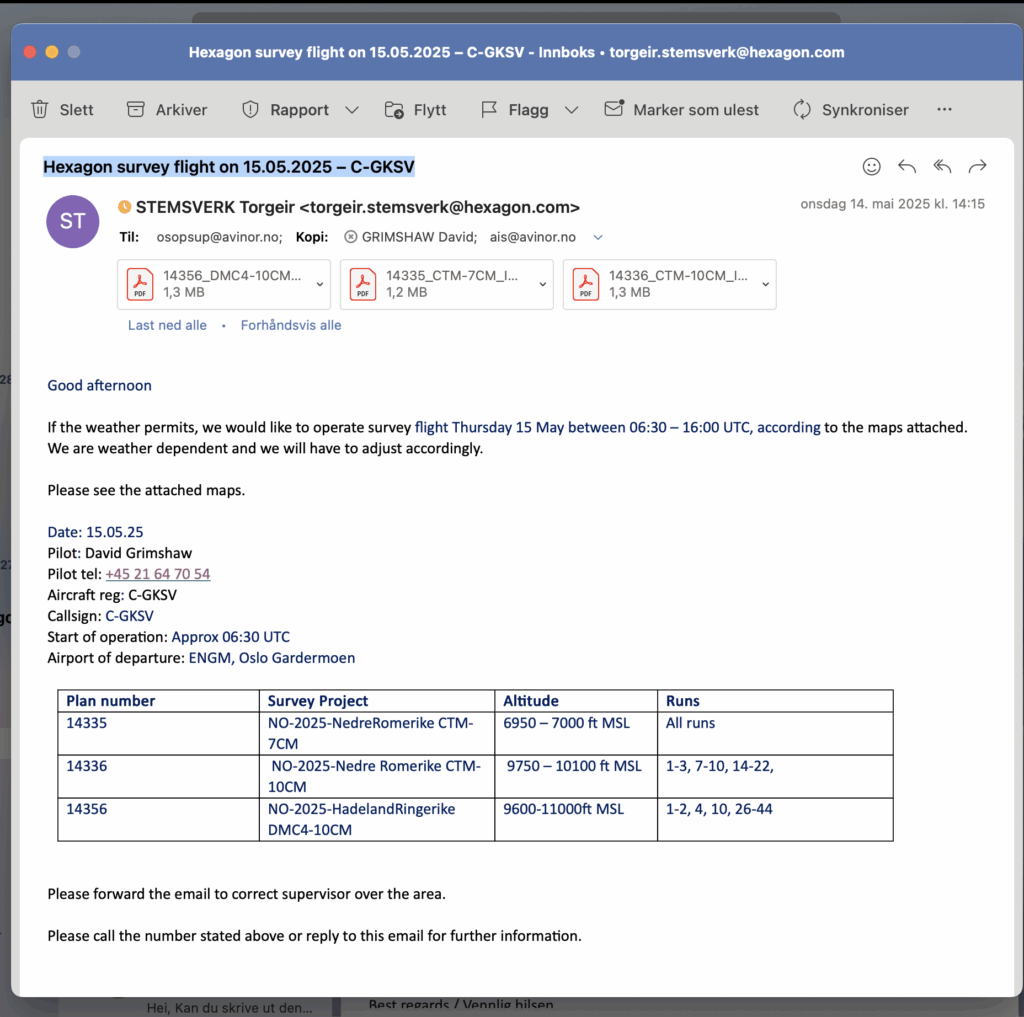1024x1017 pixels.
Task: Click Last ned alle link
Action: coord(167,325)
